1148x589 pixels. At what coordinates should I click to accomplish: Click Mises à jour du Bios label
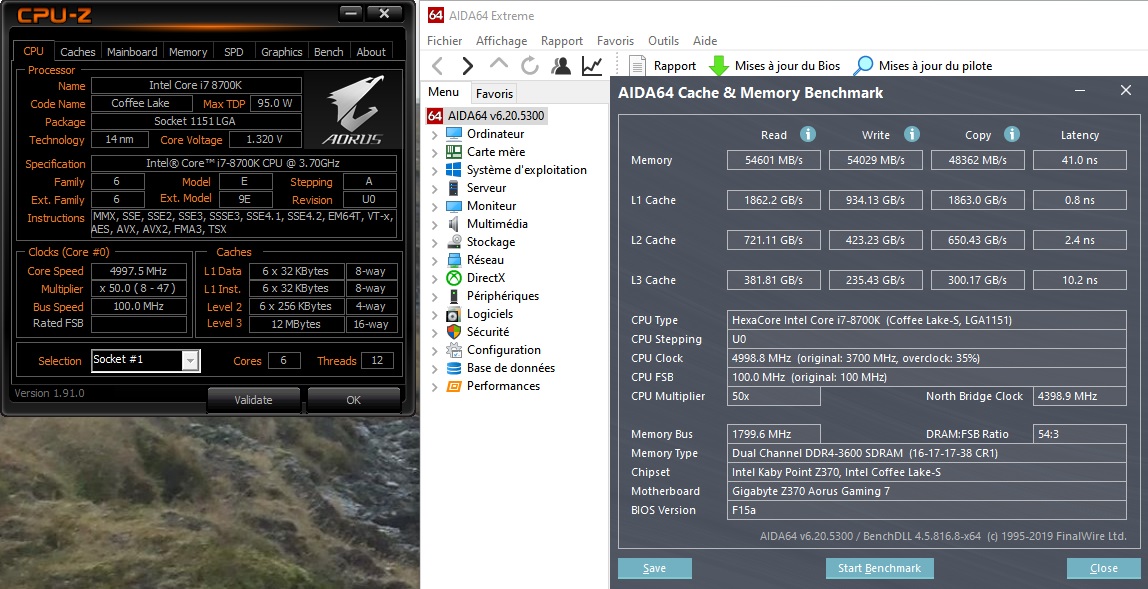click(787, 66)
